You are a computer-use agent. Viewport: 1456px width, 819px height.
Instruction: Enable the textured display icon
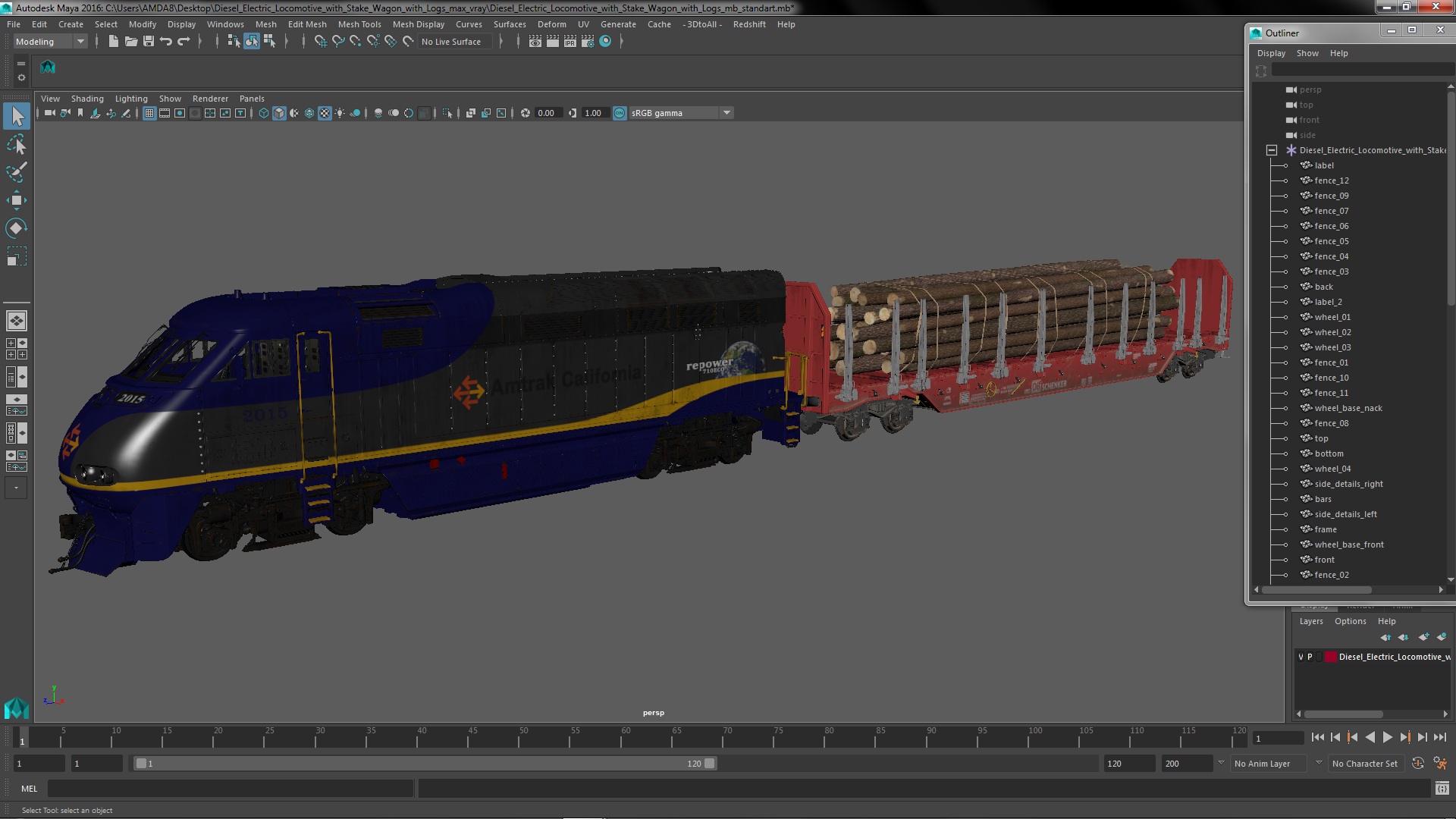click(325, 113)
